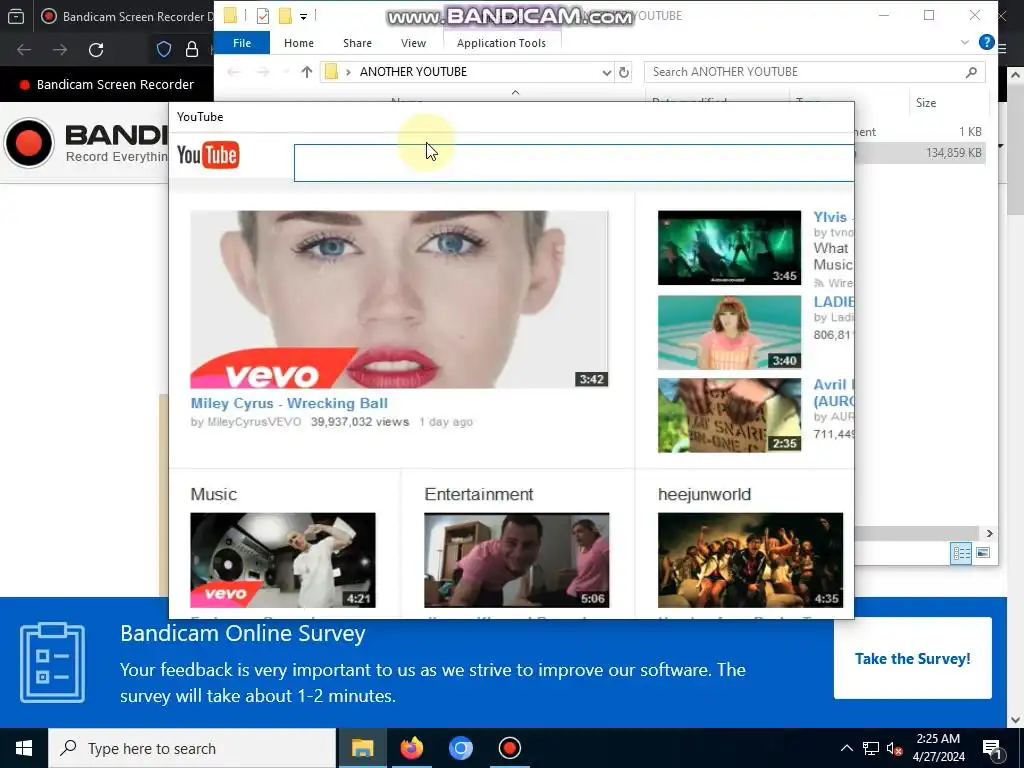
Task: Click the browser Back arrow
Action: pyautogui.click(x=24, y=50)
